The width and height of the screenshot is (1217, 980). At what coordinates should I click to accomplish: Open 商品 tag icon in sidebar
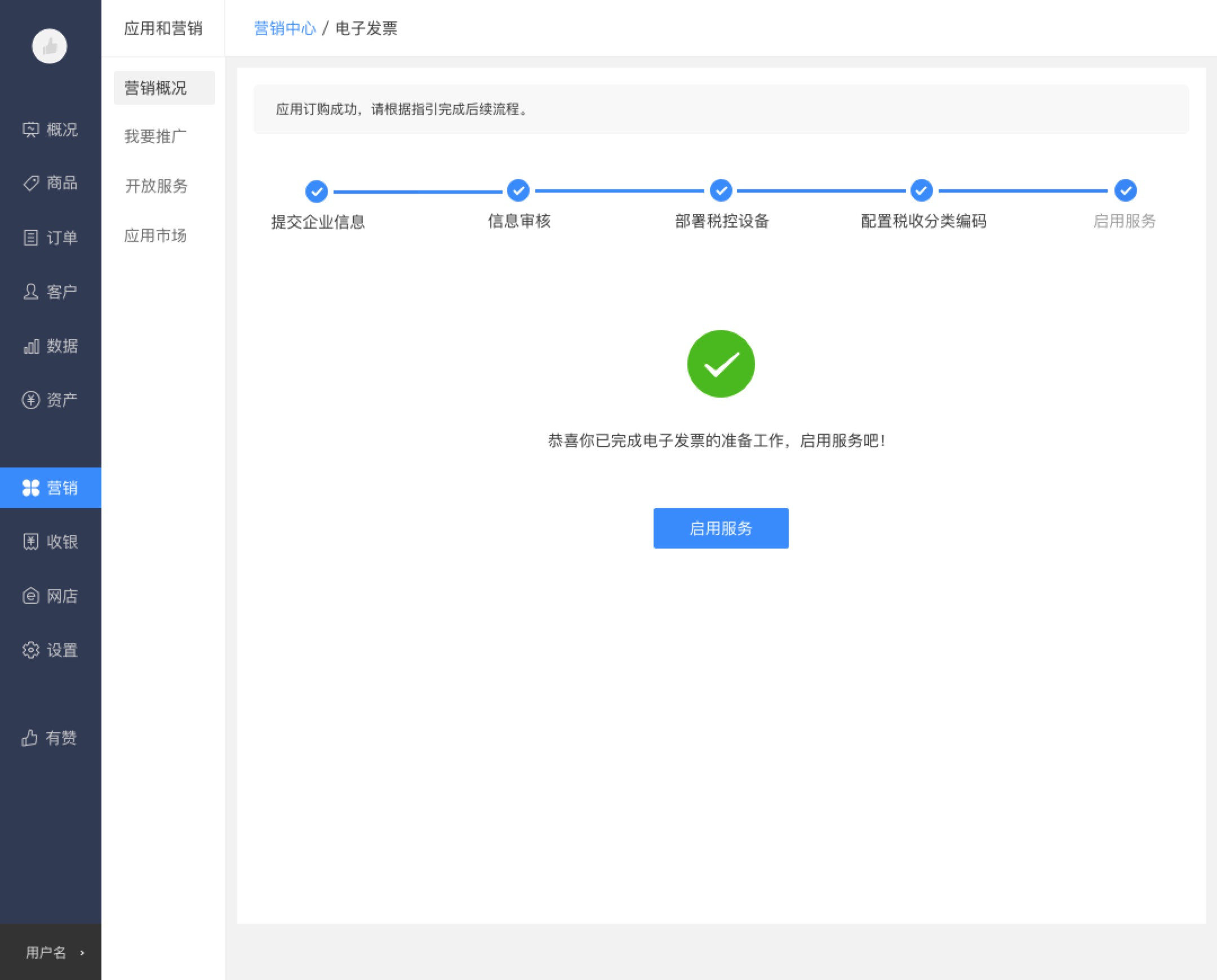30,183
